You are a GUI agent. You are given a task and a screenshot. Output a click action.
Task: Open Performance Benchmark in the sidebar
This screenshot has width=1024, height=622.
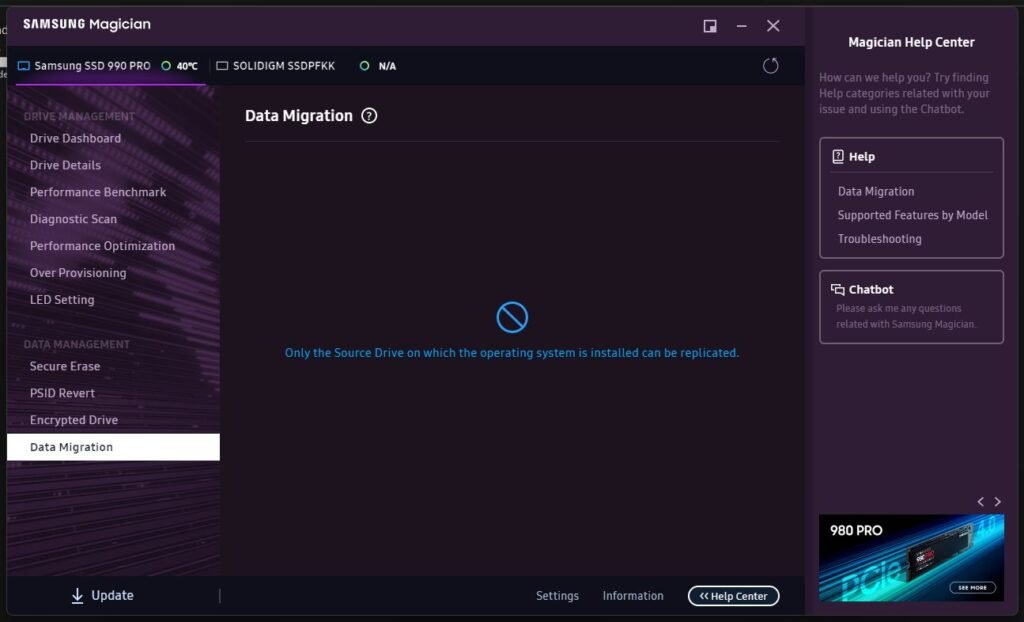tap(98, 192)
